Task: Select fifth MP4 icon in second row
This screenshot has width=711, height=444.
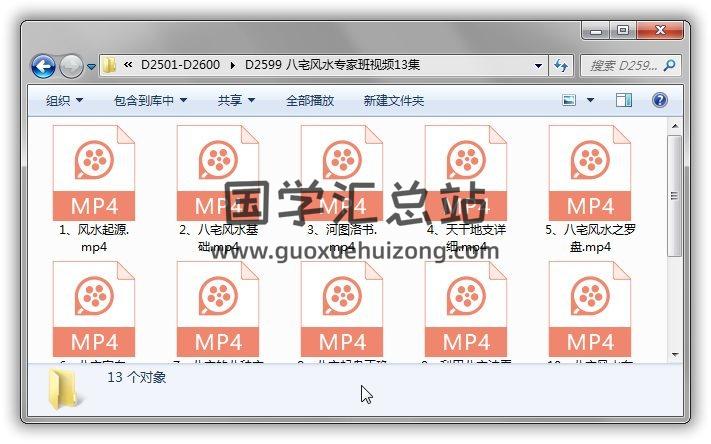Action: [590, 309]
